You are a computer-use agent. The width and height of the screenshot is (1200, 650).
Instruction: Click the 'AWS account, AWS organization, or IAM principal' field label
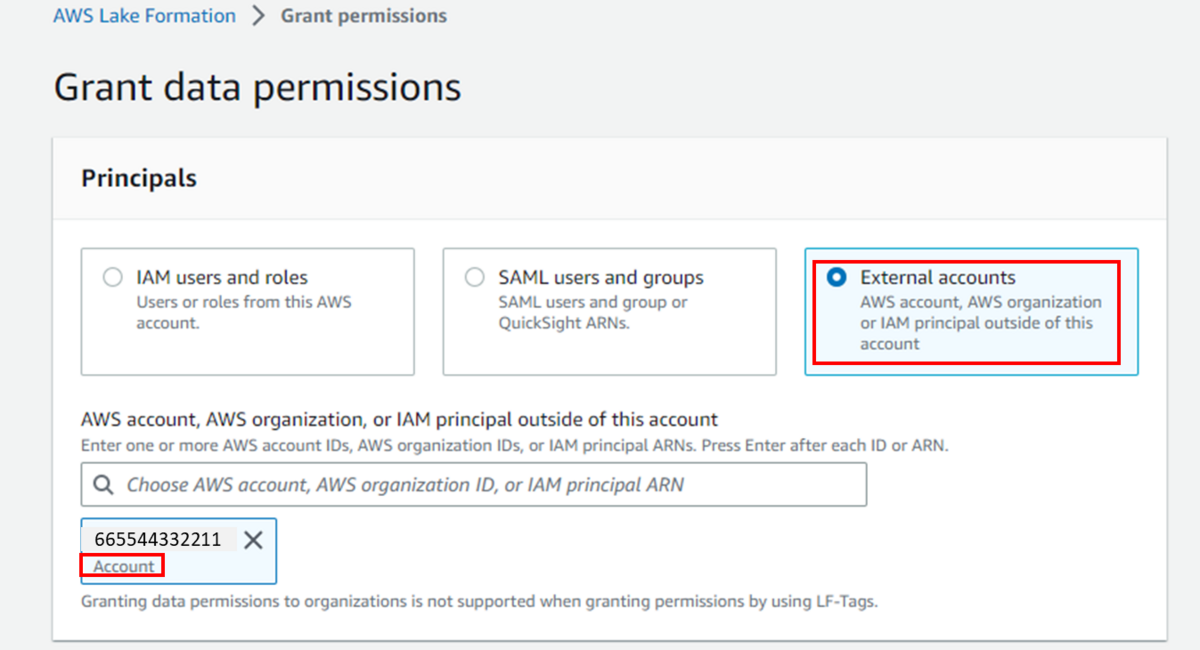tap(399, 420)
